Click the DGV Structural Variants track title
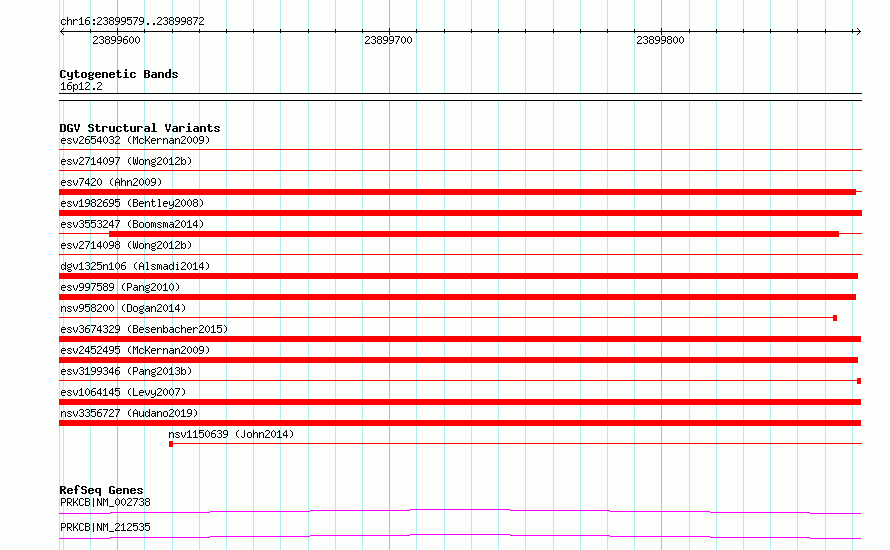890x550 pixels. [x=140, y=128]
